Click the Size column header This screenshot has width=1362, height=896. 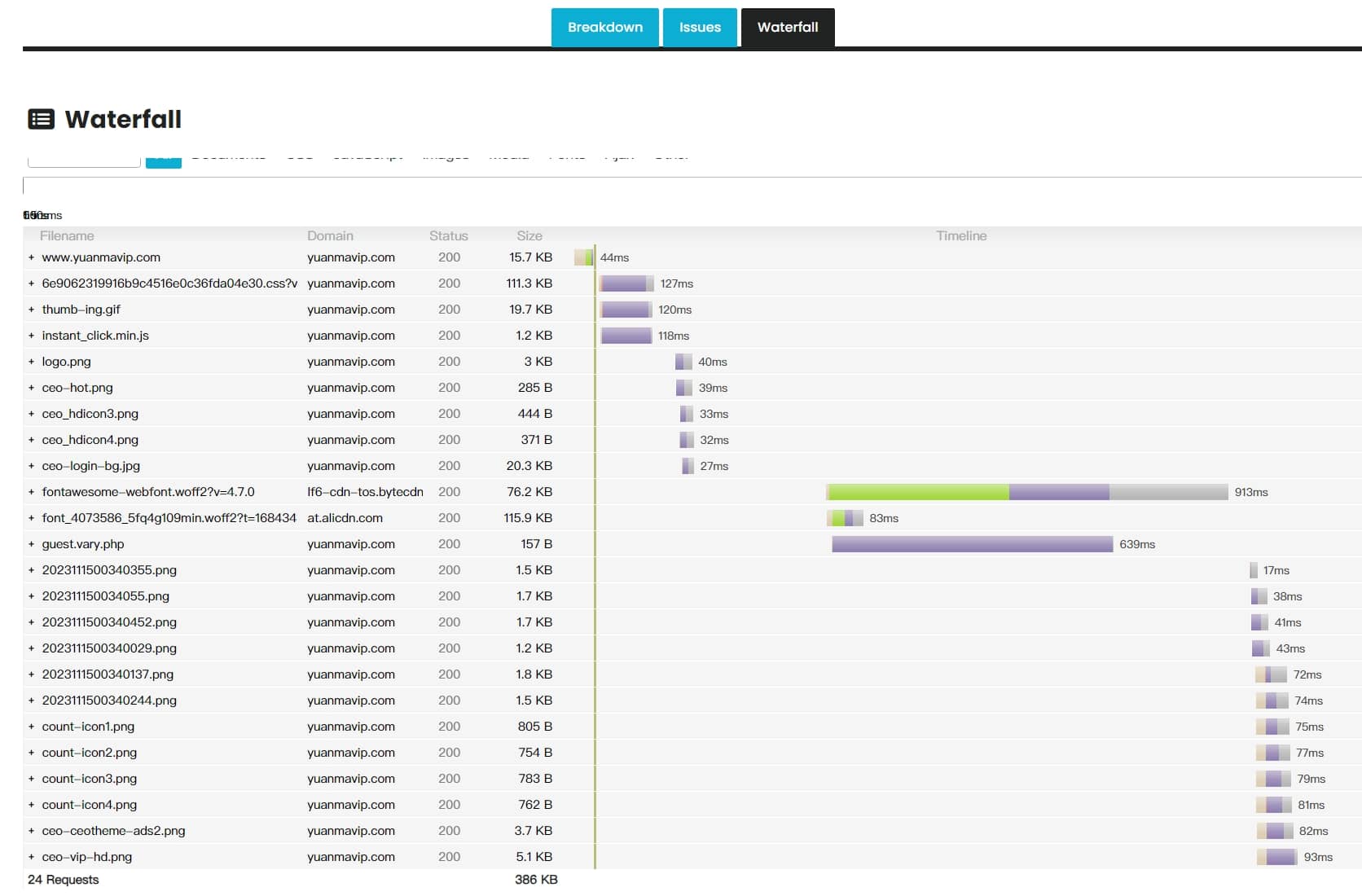coord(529,236)
